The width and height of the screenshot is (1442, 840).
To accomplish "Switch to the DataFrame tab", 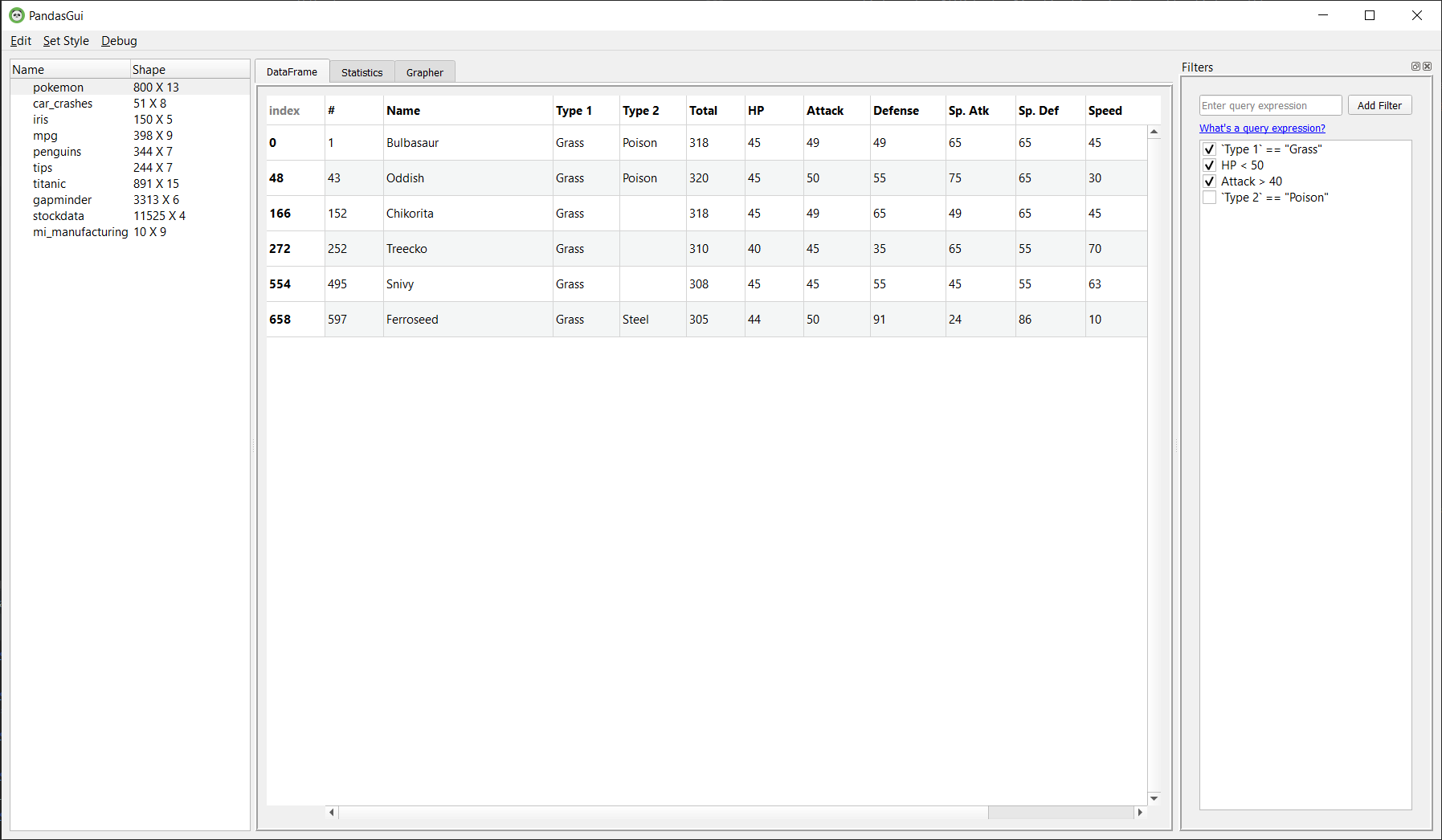I will (x=292, y=71).
